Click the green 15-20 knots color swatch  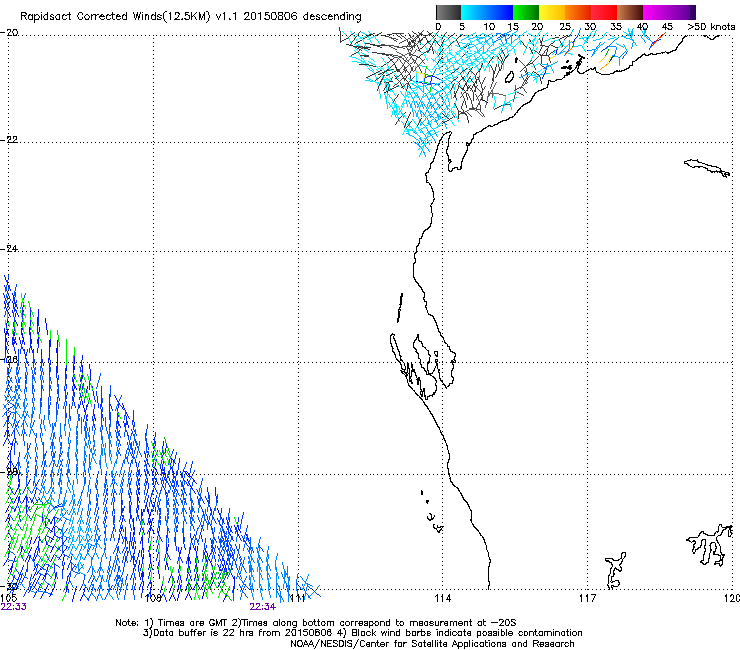[526, 12]
